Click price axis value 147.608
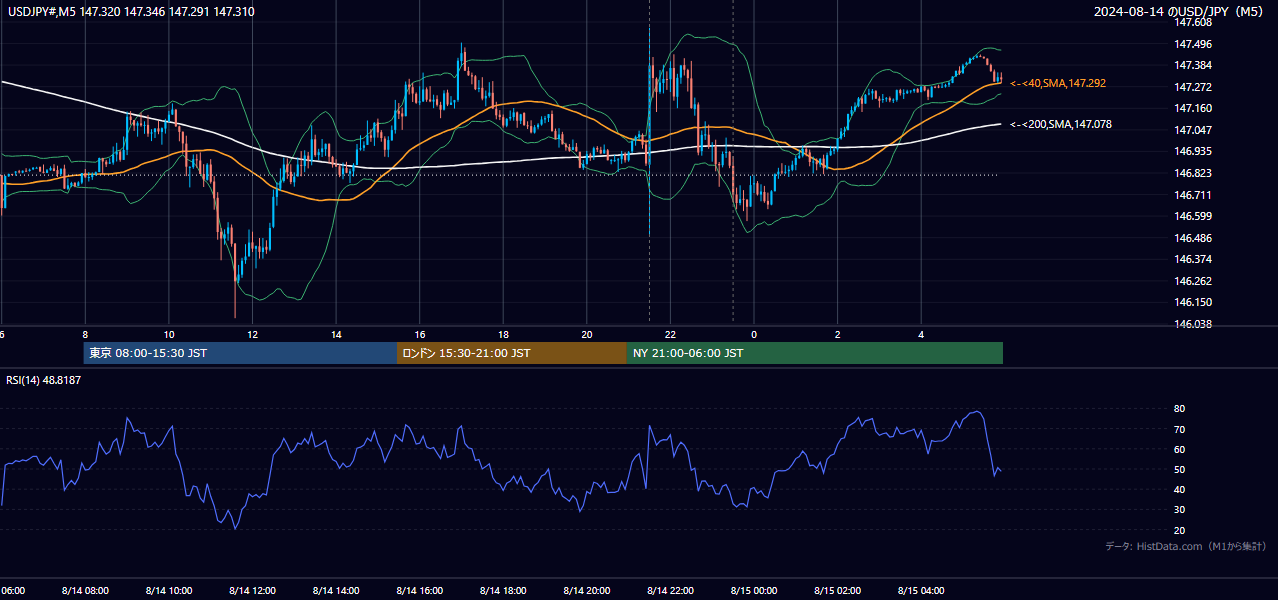This screenshot has width=1278, height=600. click(x=1193, y=22)
